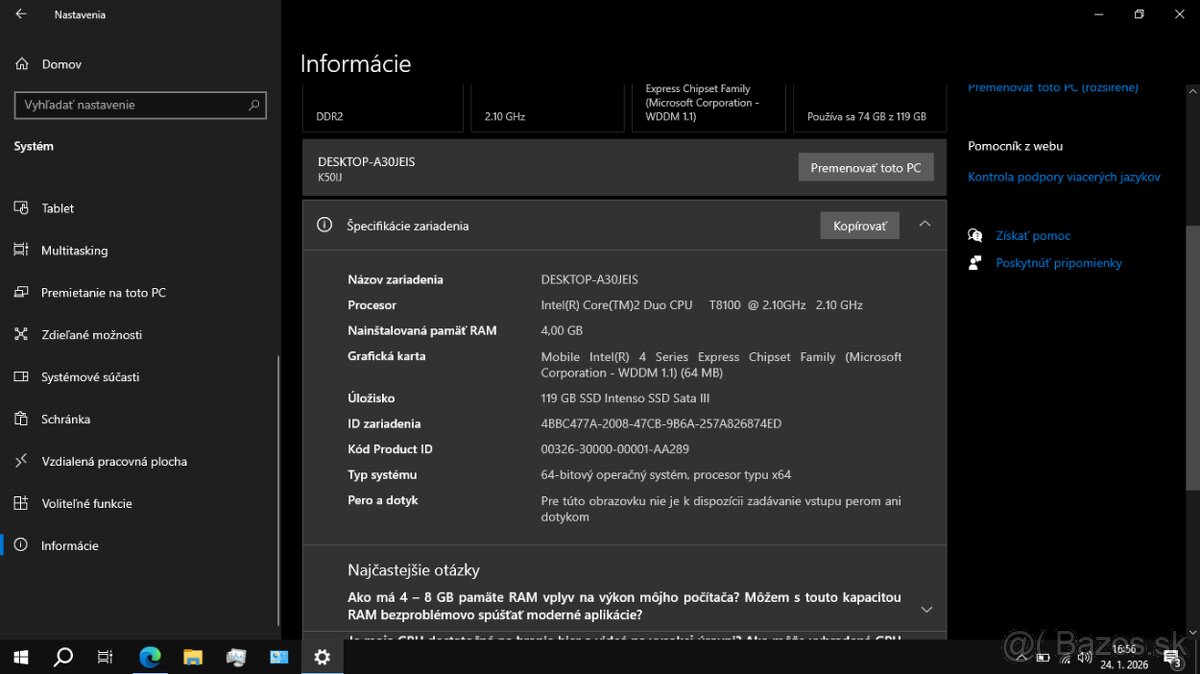
Task: Expand the FAQ question about RAM
Action: [926, 608]
